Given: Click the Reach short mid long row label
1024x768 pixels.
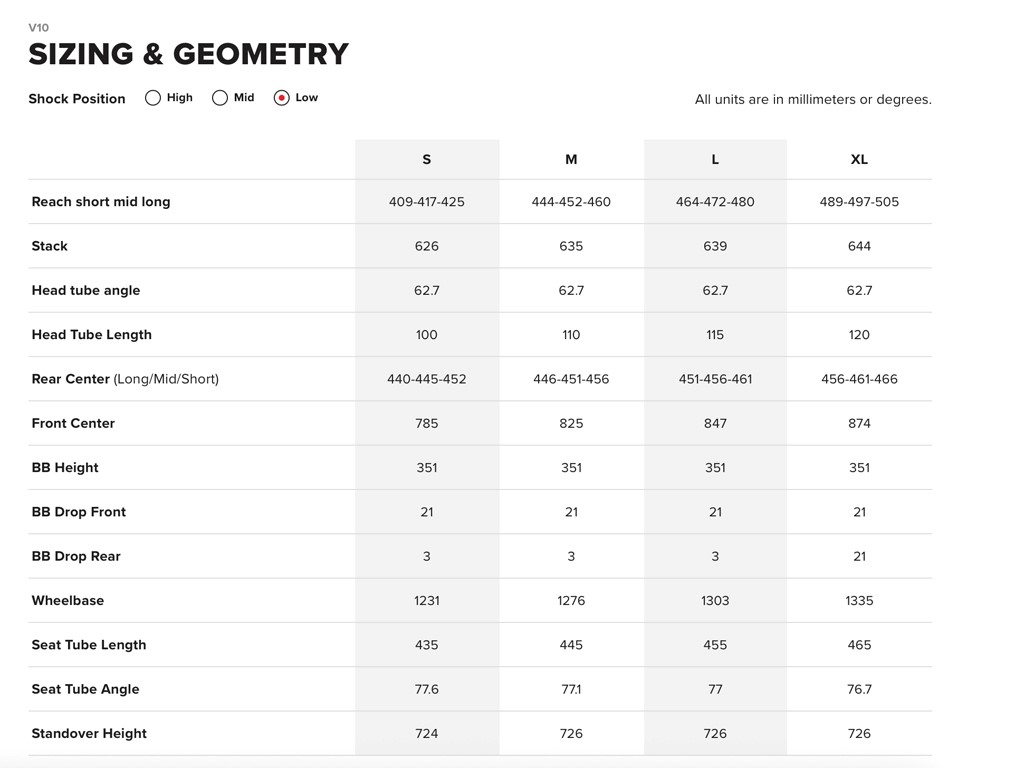Looking at the screenshot, I should click(101, 202).
